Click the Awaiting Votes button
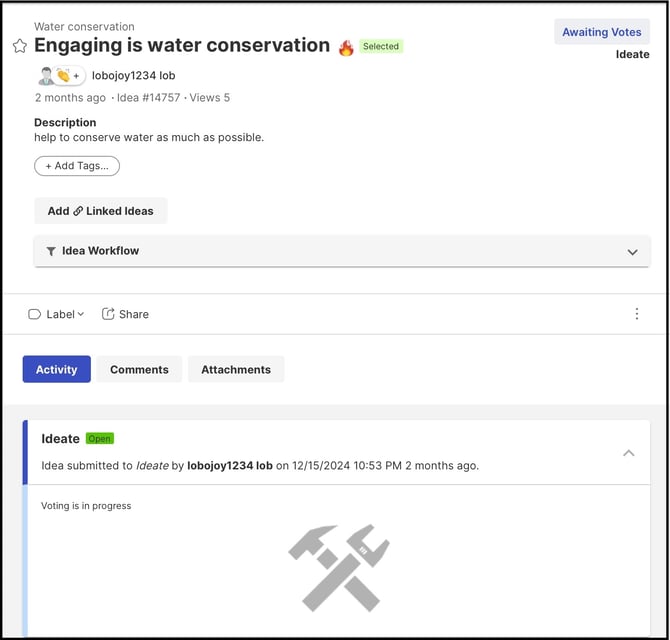 coord(601,32)
